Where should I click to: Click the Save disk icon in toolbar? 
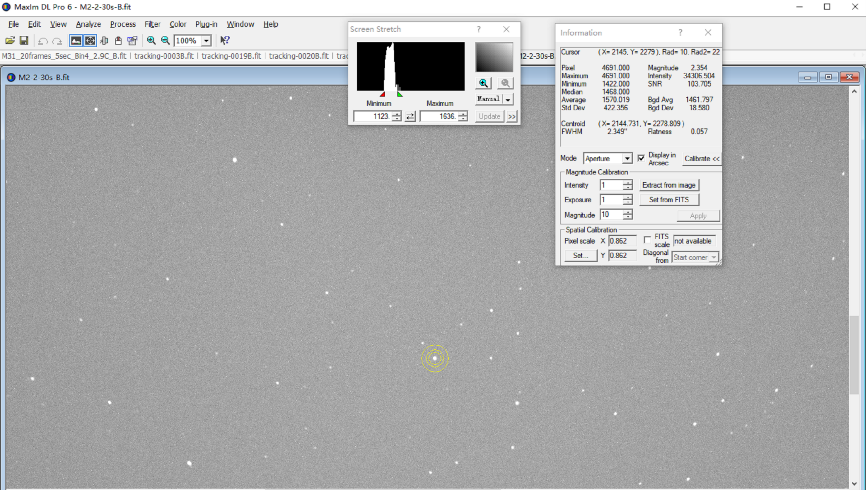pos(23,41)
